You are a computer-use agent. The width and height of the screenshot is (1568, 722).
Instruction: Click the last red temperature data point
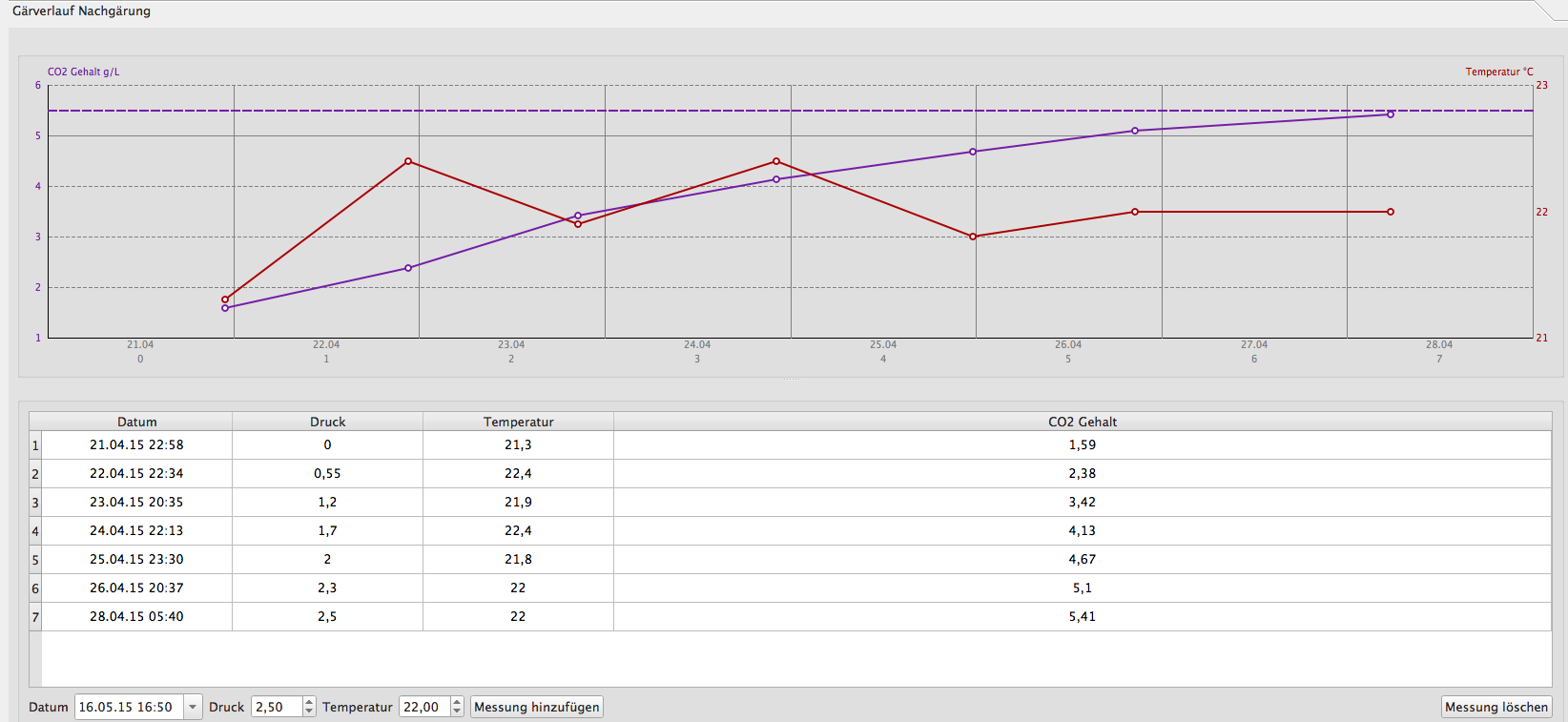click(x=1391, y=212)
